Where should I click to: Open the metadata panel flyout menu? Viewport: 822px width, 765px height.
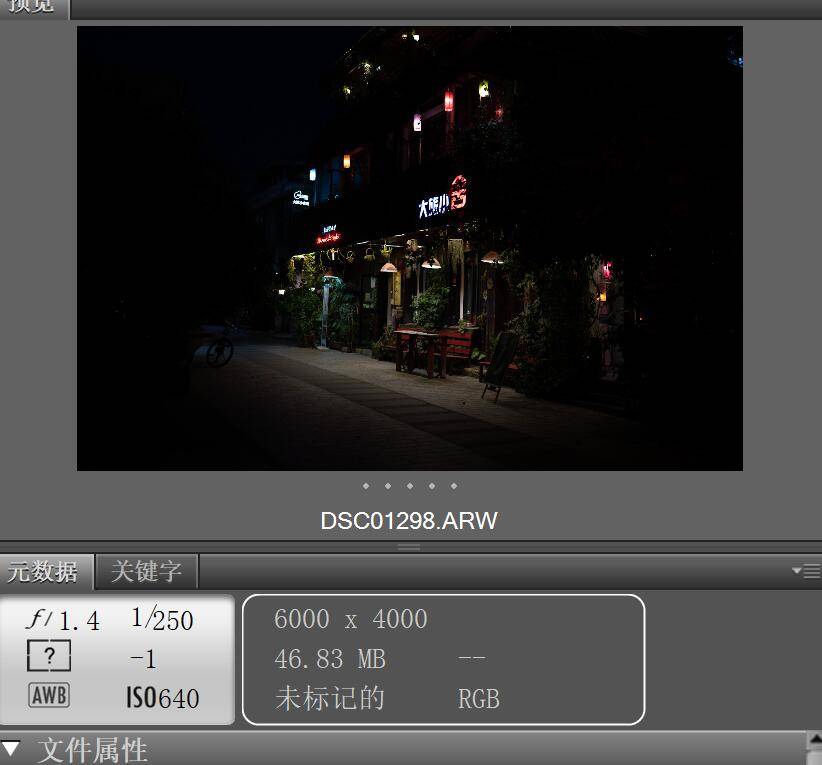805,571
